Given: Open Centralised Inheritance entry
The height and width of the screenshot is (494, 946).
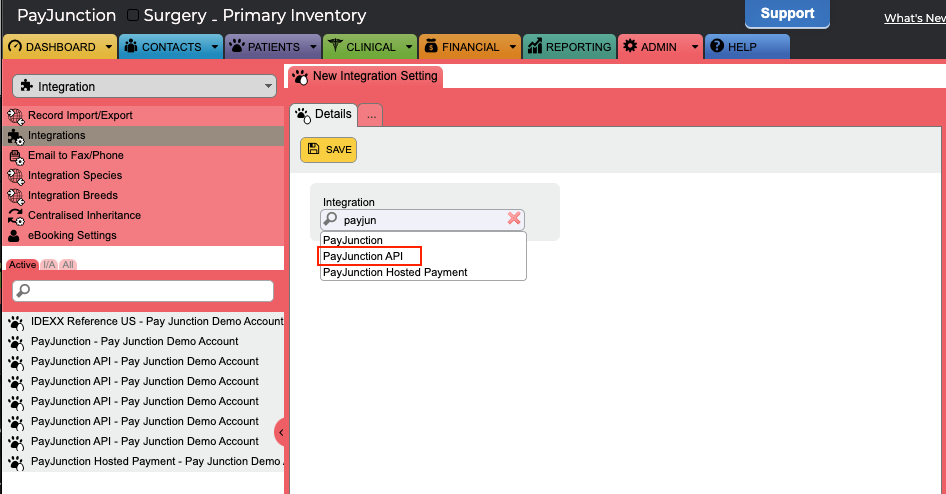Looking at the screenshot, I should pyautogui.click(x=144, y=215).
